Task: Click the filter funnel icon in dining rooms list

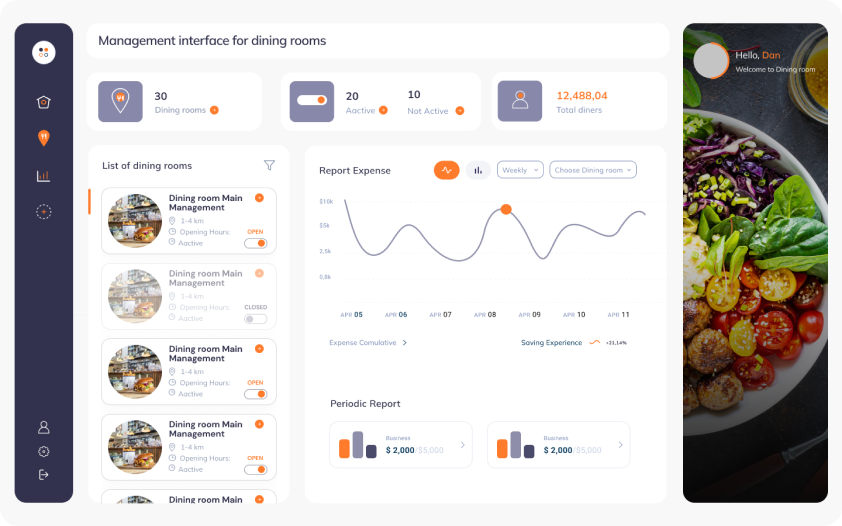Action: tap(270, 165)
